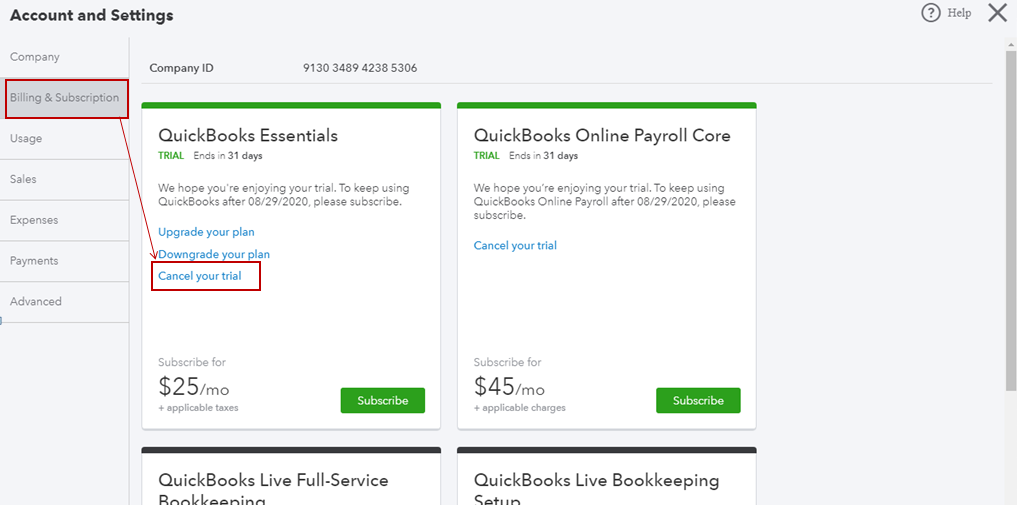Switch to the Usage tab
The image size is (1017, 505).
point(26,139)
